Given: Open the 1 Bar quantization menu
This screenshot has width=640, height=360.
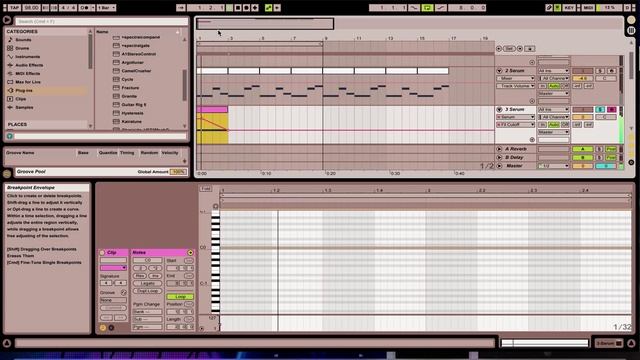Looking at the screenshot, I should pyautogui.click(x=106, y=8).
